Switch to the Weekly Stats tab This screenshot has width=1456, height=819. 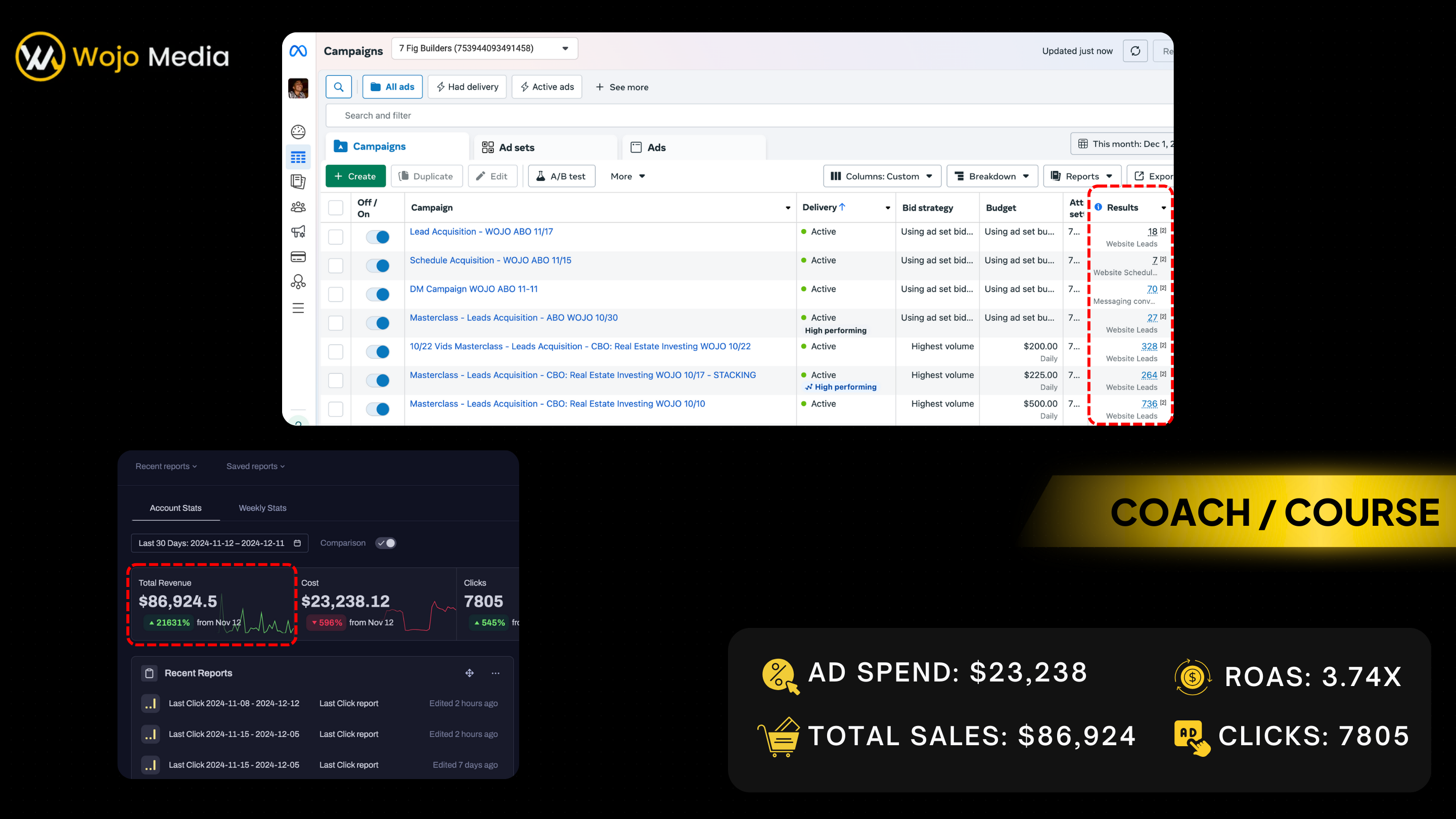(262, 508)
